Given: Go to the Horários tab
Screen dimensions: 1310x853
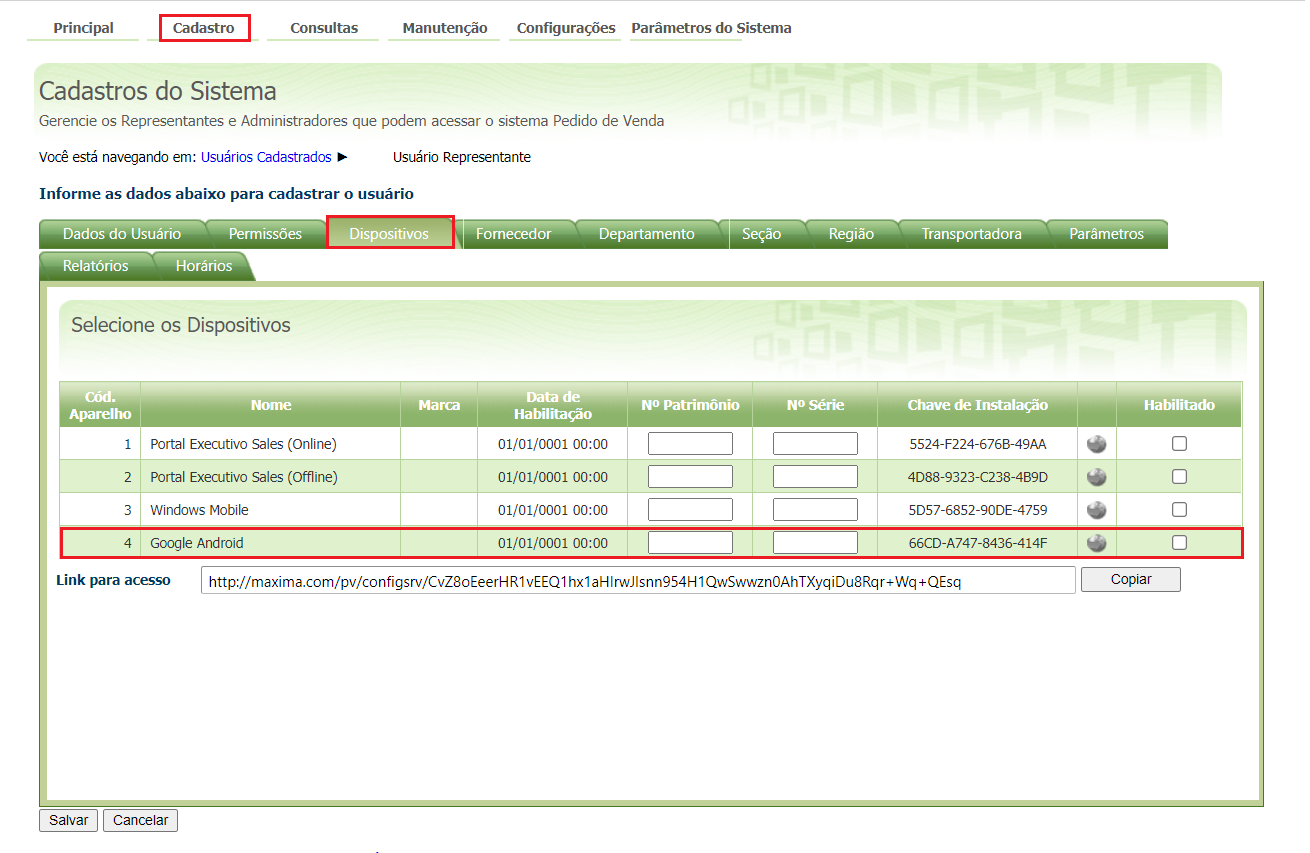Looking at the screenshot, I should 204,266.
